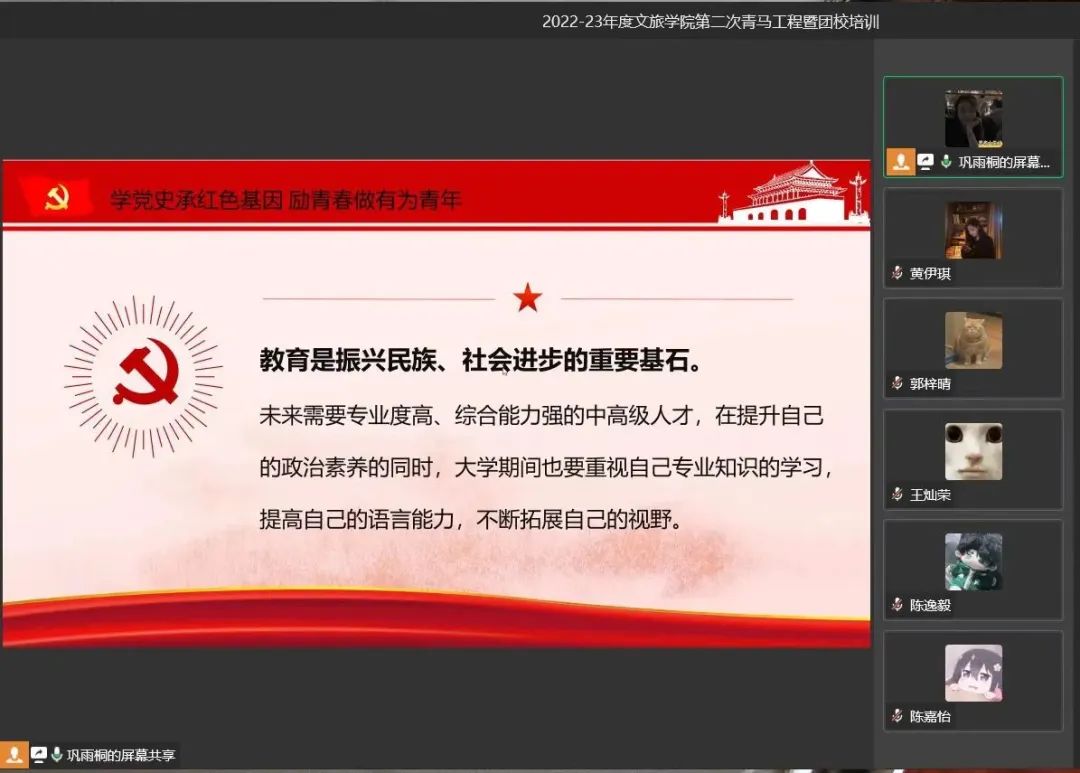1080x773 pixels.
Task: Click the participant name 黄伊琪
Action: coord(930,274)
